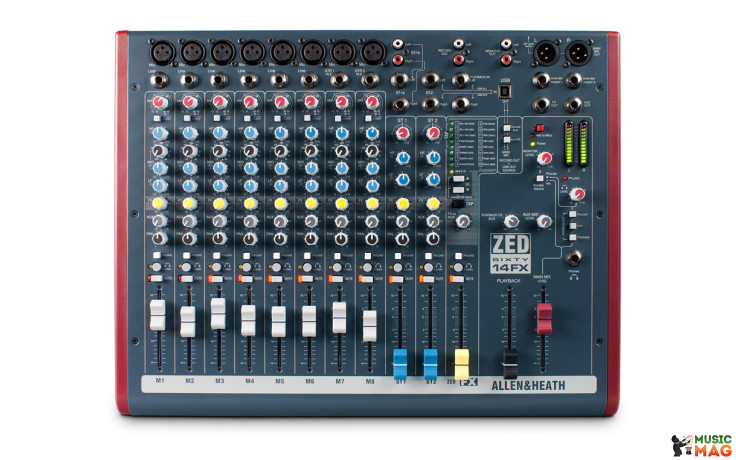Viewport: 736px width, 460px height.
Task: Click the M5 blue MID knob
Action: [280, 168]
